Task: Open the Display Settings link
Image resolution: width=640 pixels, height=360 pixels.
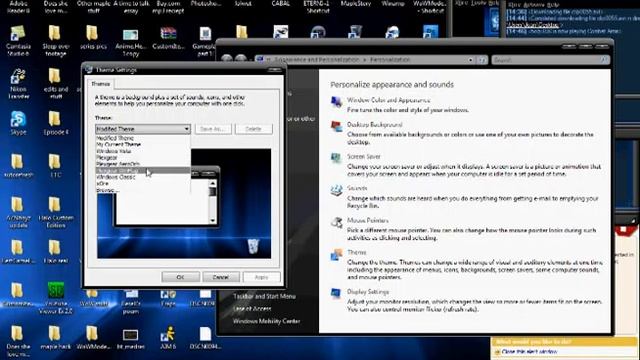Action: point(368,291)
